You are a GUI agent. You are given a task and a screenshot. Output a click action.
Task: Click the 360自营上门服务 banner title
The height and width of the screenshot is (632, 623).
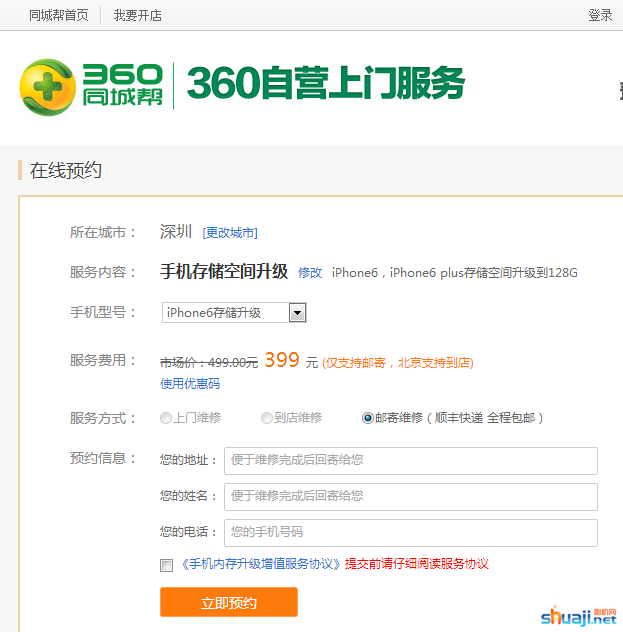(326, 83)
